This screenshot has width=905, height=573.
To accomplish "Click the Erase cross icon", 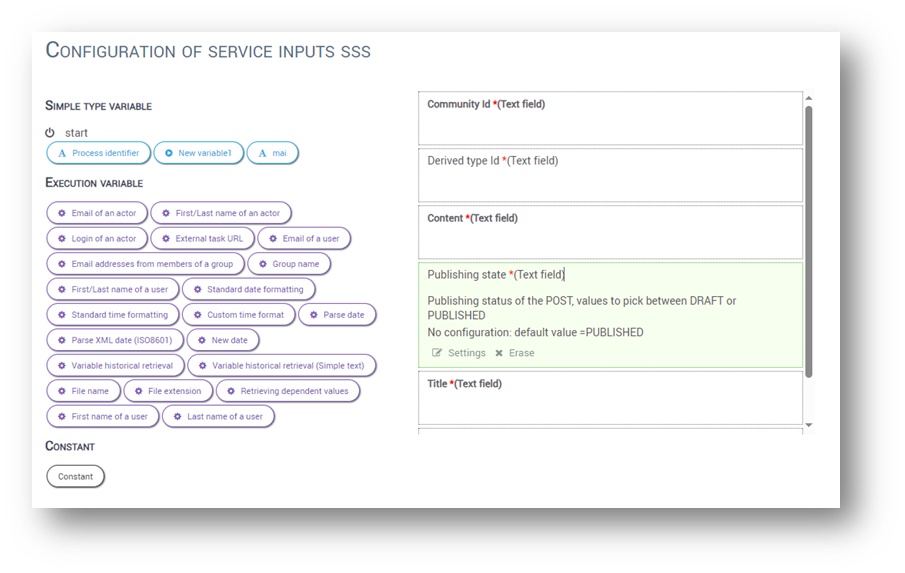I will pos(499,353).
